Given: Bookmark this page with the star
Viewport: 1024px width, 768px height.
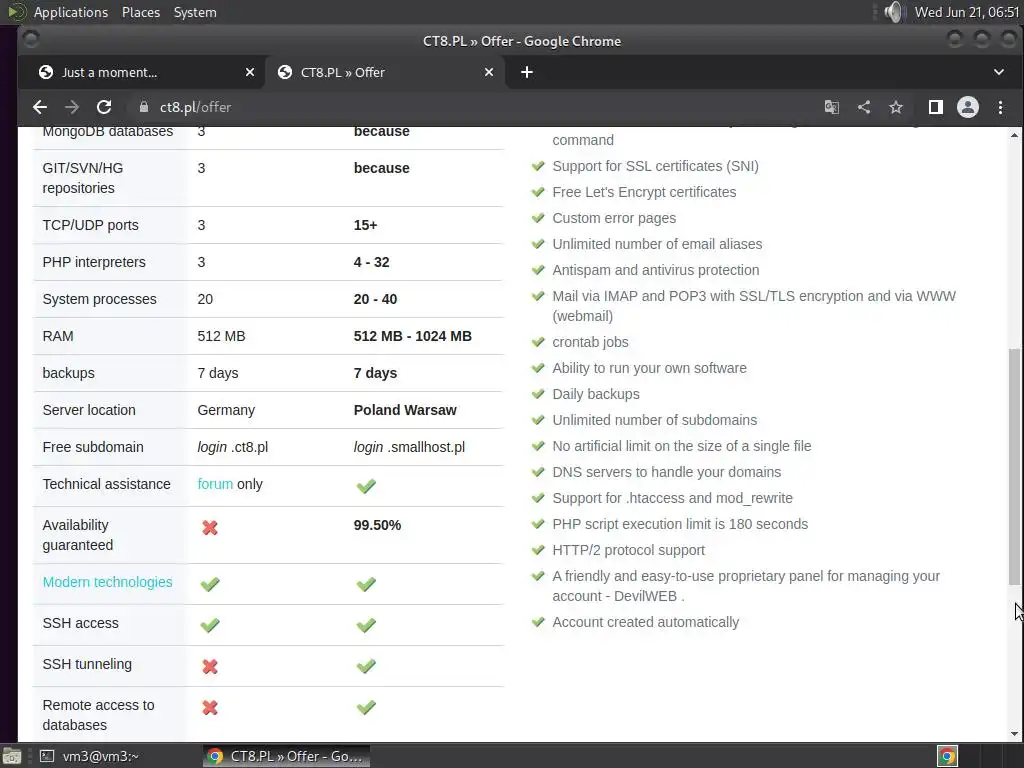Looking at the screenshot, I should pyautogui.click(x=896, y=107).
